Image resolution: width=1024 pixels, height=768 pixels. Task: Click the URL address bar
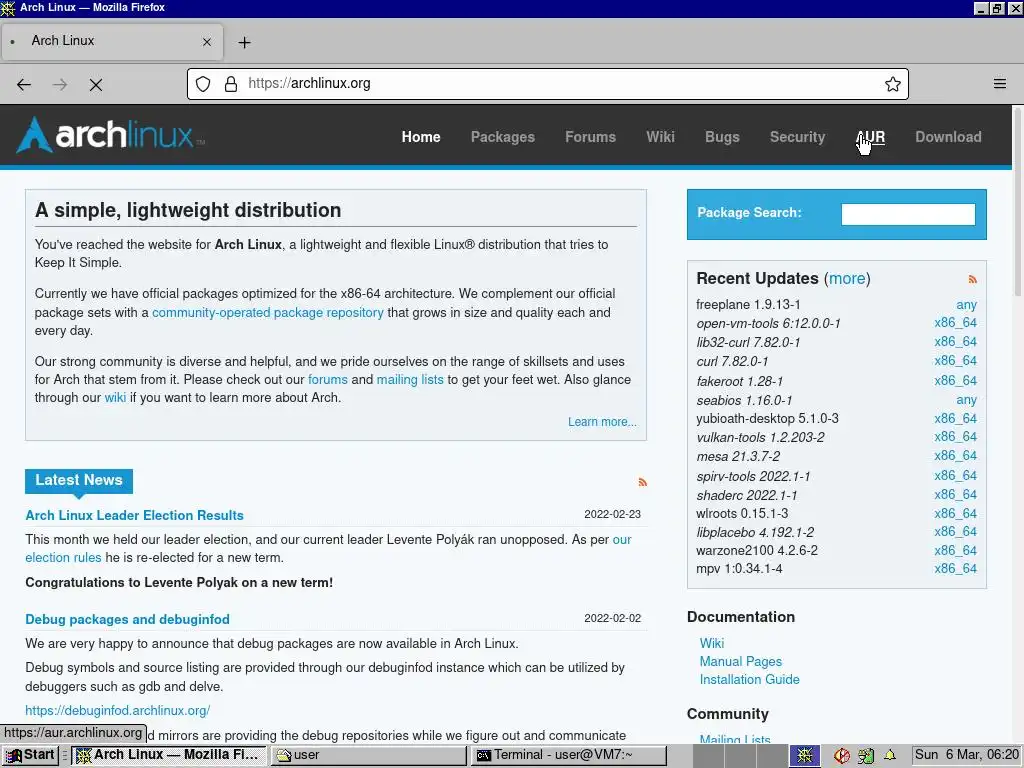click(547, 84)
